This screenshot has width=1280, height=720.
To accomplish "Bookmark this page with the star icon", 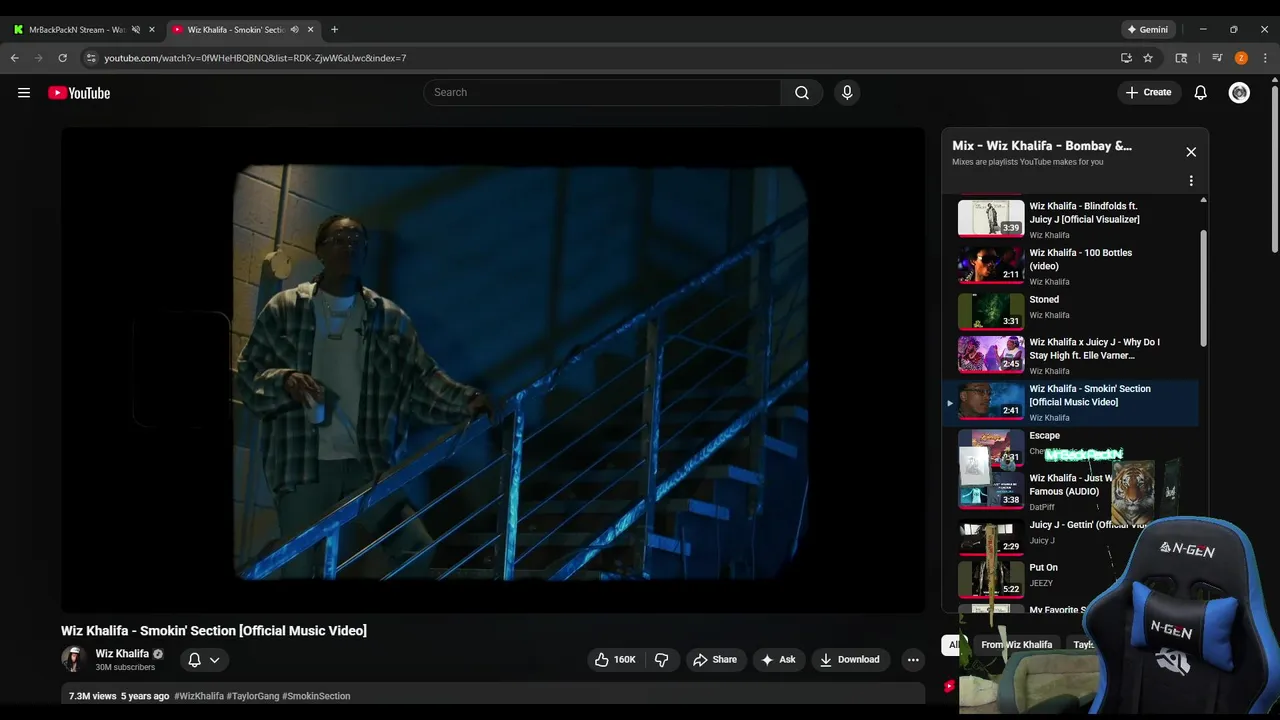I will [x=1148, y=58].
